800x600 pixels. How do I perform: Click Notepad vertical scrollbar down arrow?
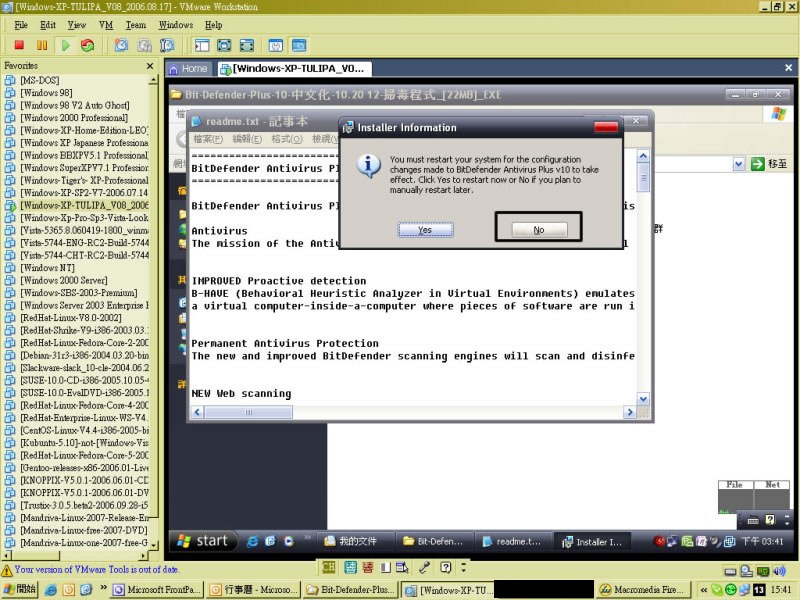[x=643, y=399]
